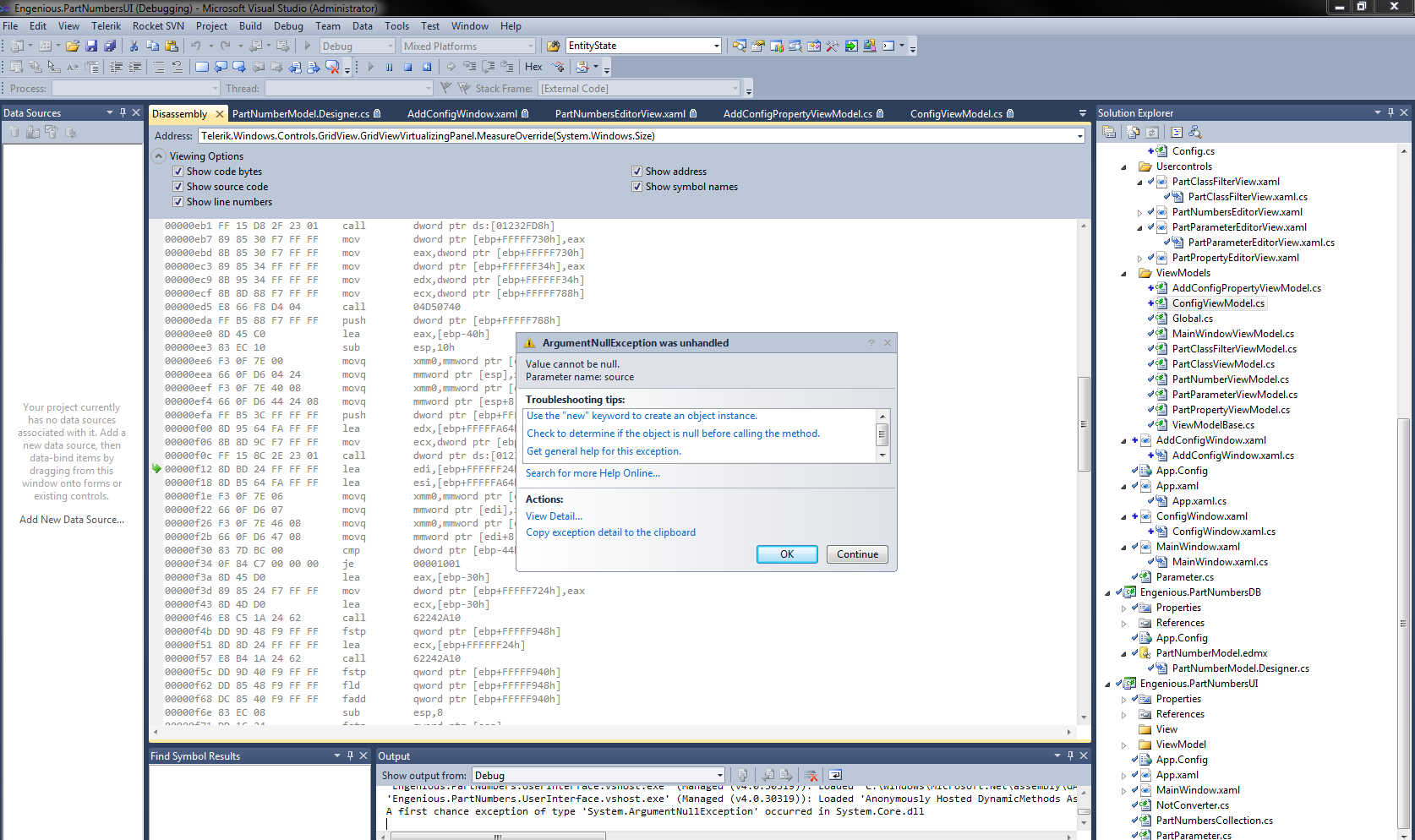Click the Copy toolbar icon
Viewport: 1415px width, 840px height.
152,46
